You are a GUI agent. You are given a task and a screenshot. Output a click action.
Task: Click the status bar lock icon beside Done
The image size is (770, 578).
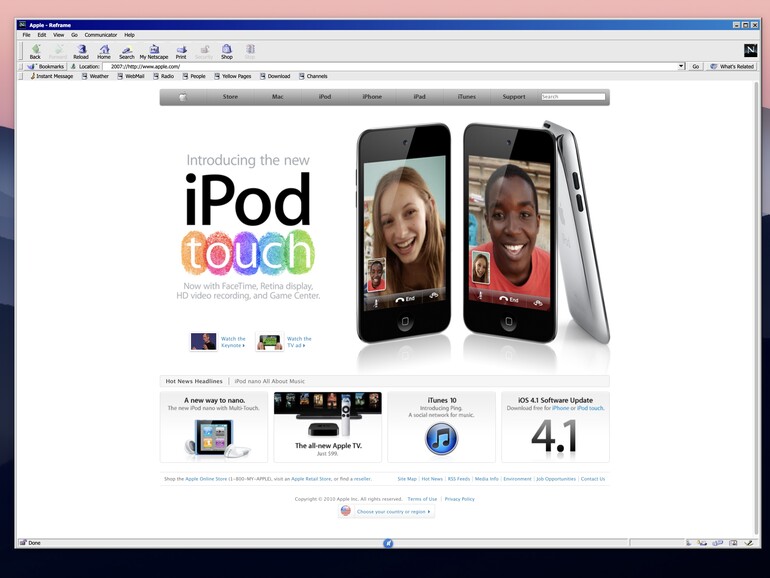23,543
